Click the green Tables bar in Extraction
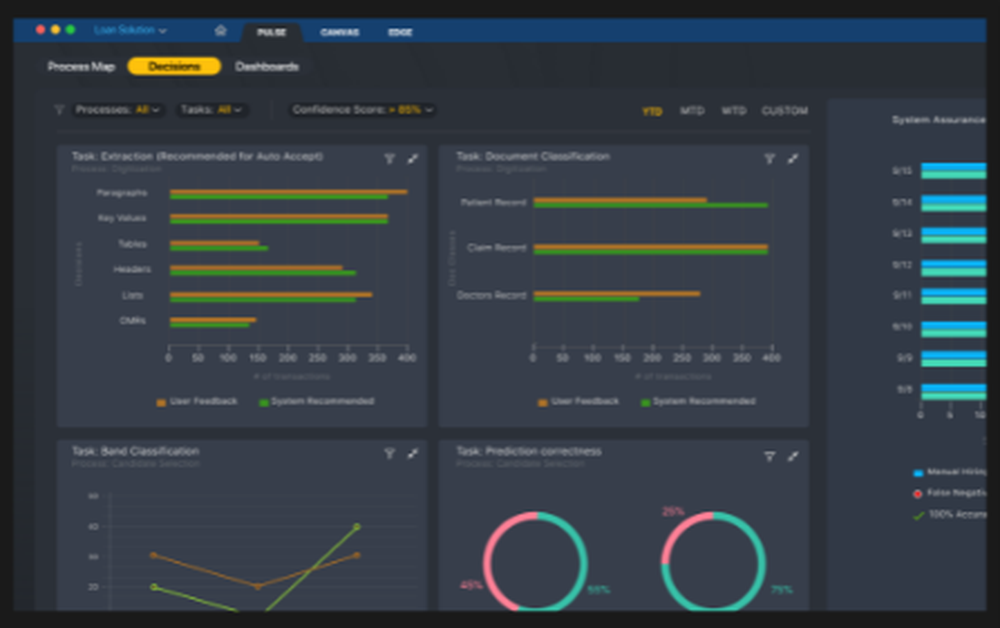1000x628 pixels. point(219,248)
